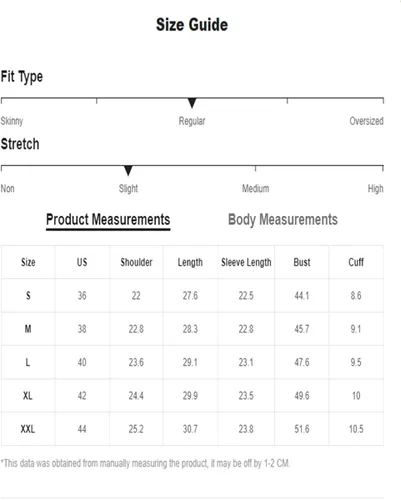Image resolution: width=401 pixels, height=500 pixels.
Task: Click the measurement disclaimer note text
Action: (x=145, y=463)
